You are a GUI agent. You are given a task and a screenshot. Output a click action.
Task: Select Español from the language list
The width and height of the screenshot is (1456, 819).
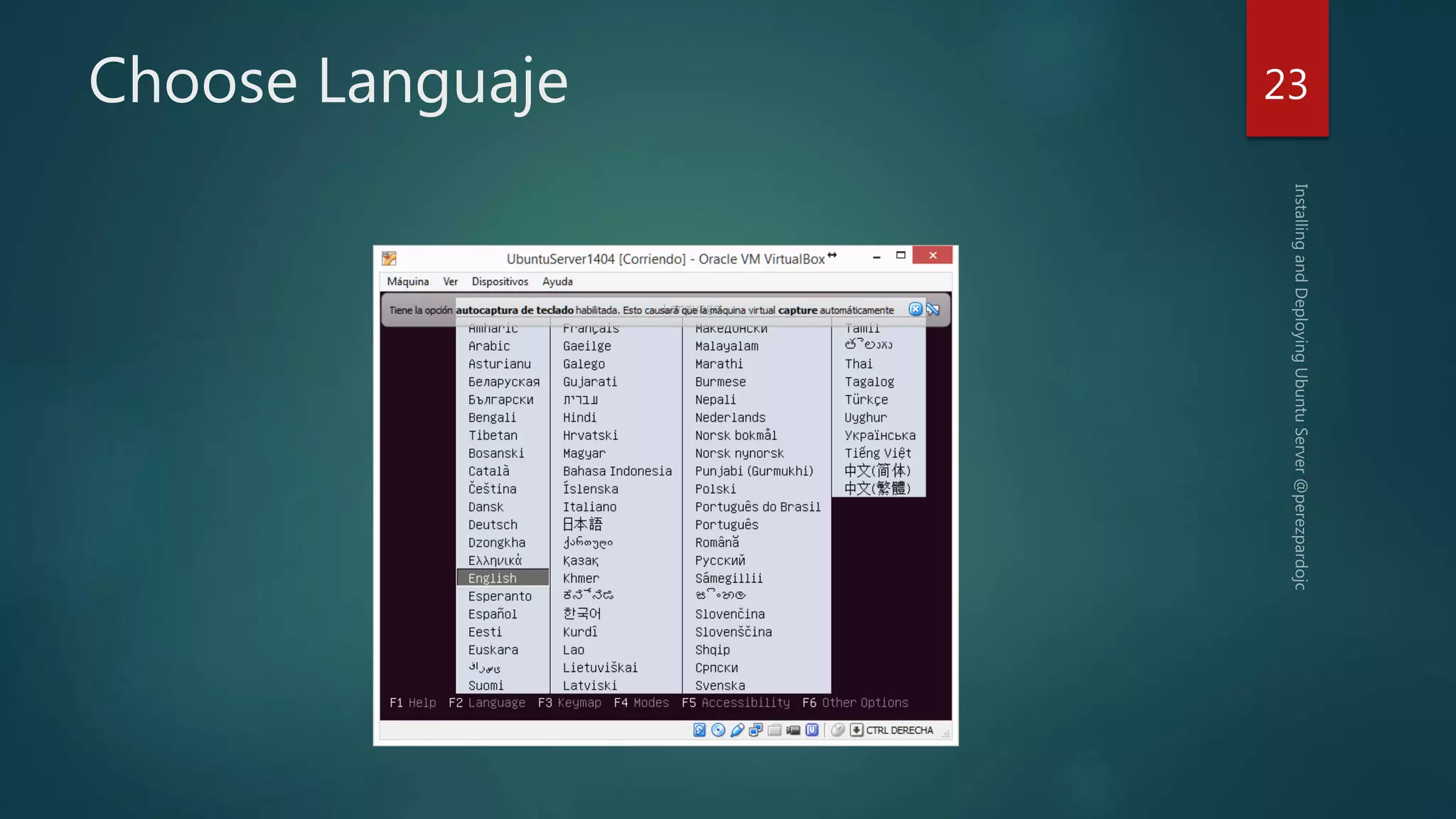tap(493, 614)
